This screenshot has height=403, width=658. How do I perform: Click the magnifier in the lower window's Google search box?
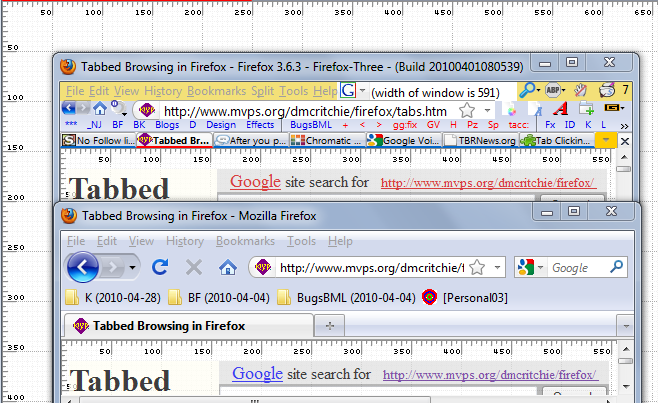coord(616,267)
